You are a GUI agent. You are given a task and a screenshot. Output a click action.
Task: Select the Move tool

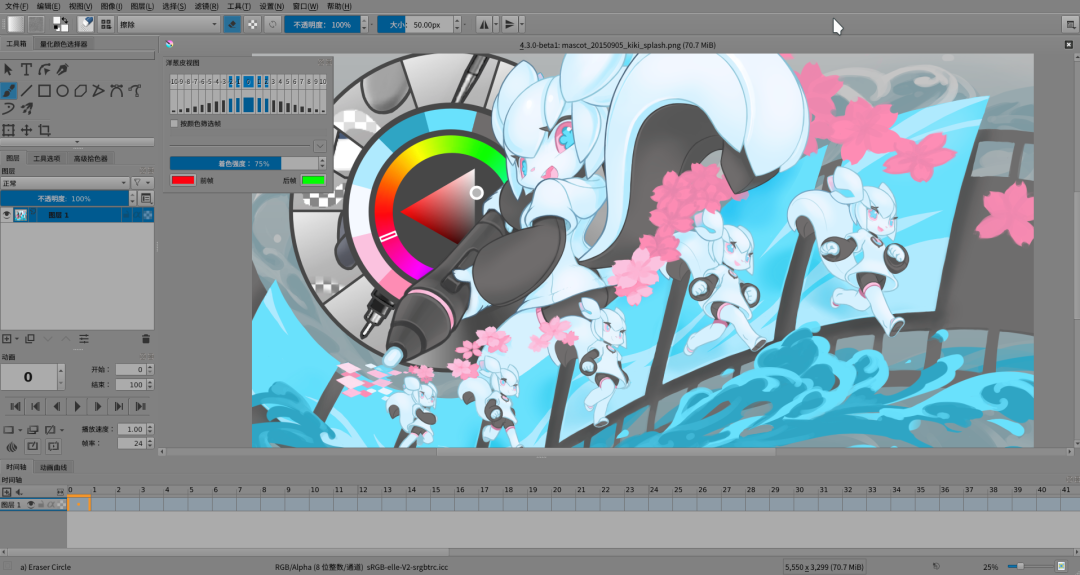click(x=26, y=129)
